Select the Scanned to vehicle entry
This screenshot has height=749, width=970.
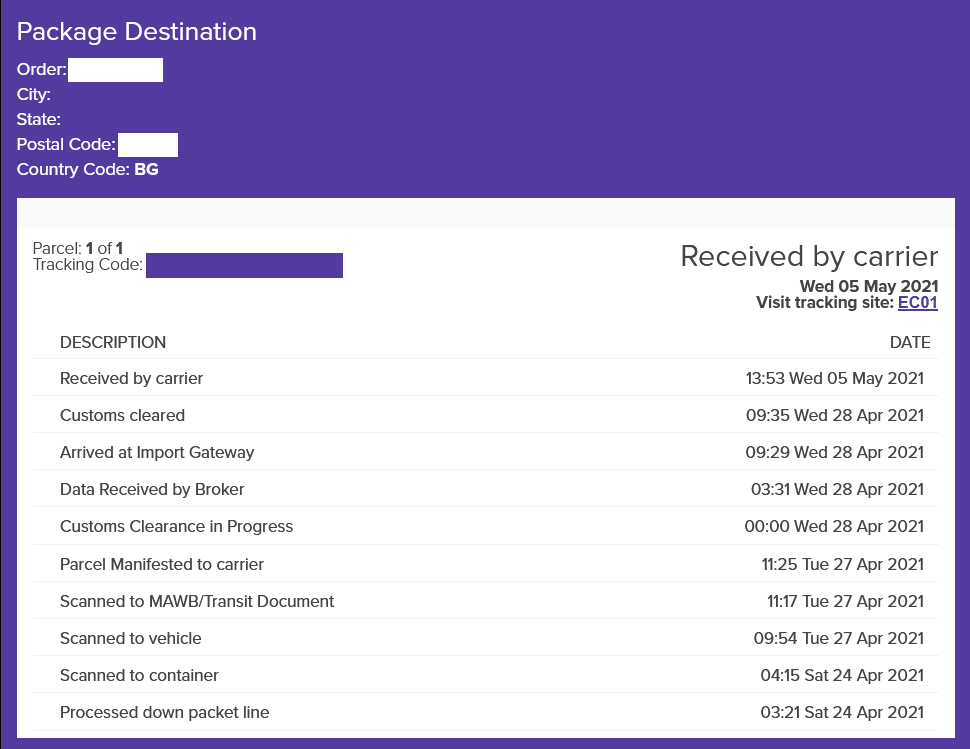[130, 638]
